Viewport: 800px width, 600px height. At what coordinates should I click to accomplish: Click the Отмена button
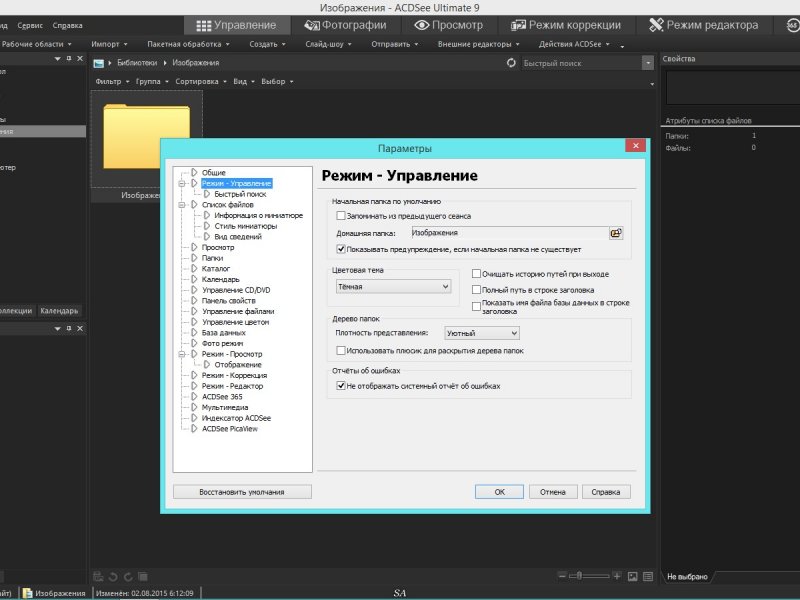(x=553, y=492)
